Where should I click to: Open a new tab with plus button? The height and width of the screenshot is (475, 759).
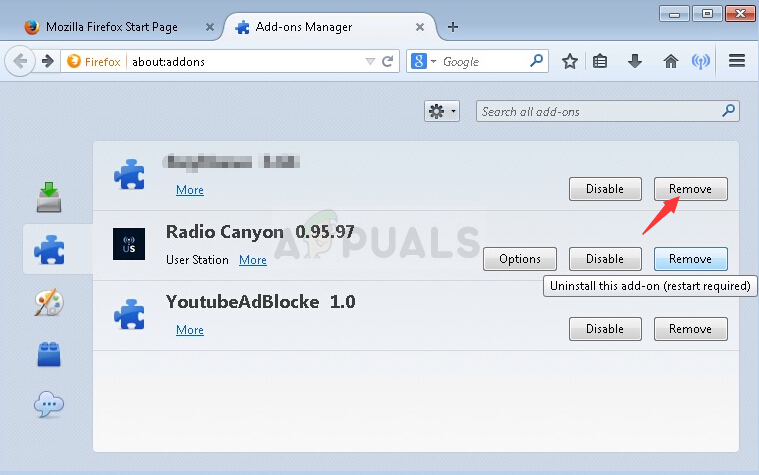pyautogui.click(x=453, y=27)
